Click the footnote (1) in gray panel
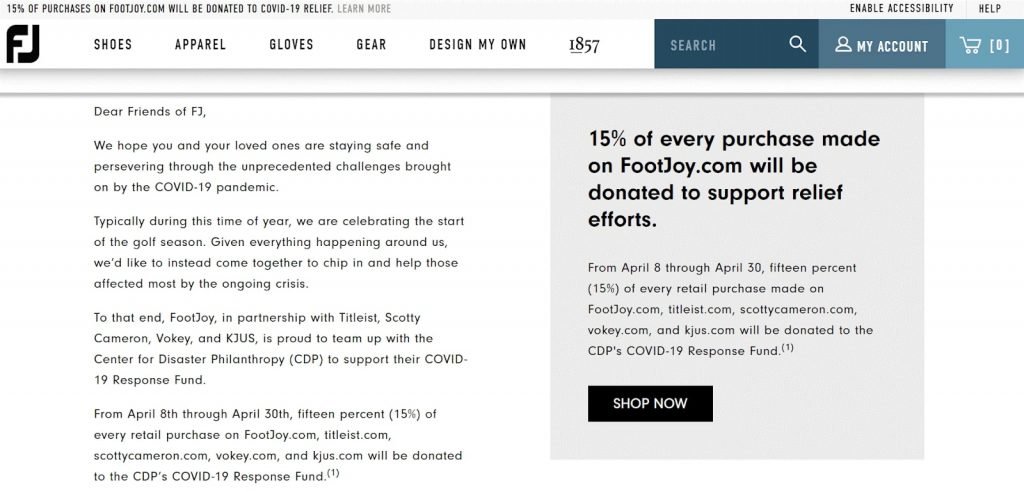This screenshot has width=1024, height=492. click(788, 348)
